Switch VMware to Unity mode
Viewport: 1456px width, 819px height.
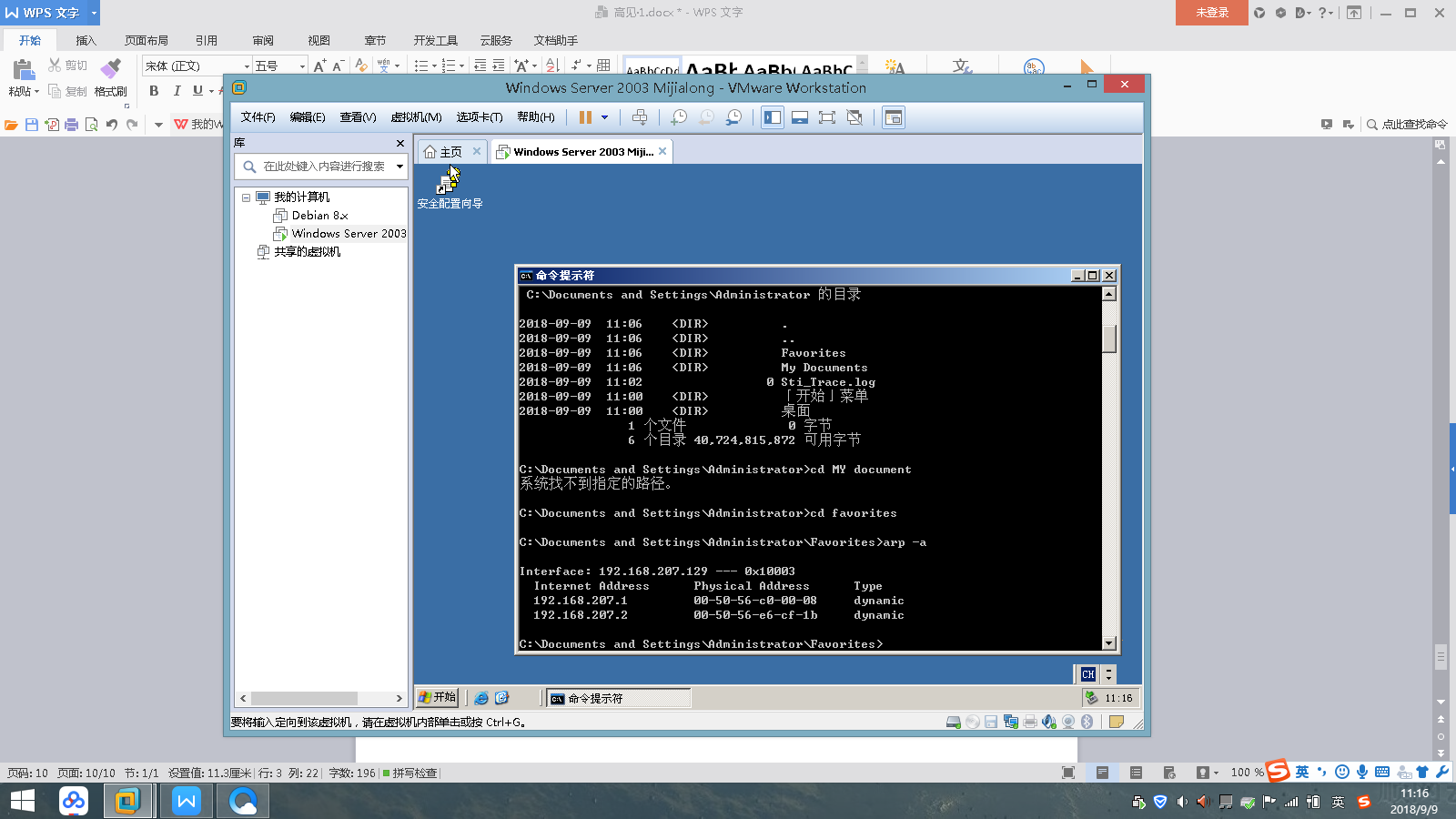tap(854, 117)
